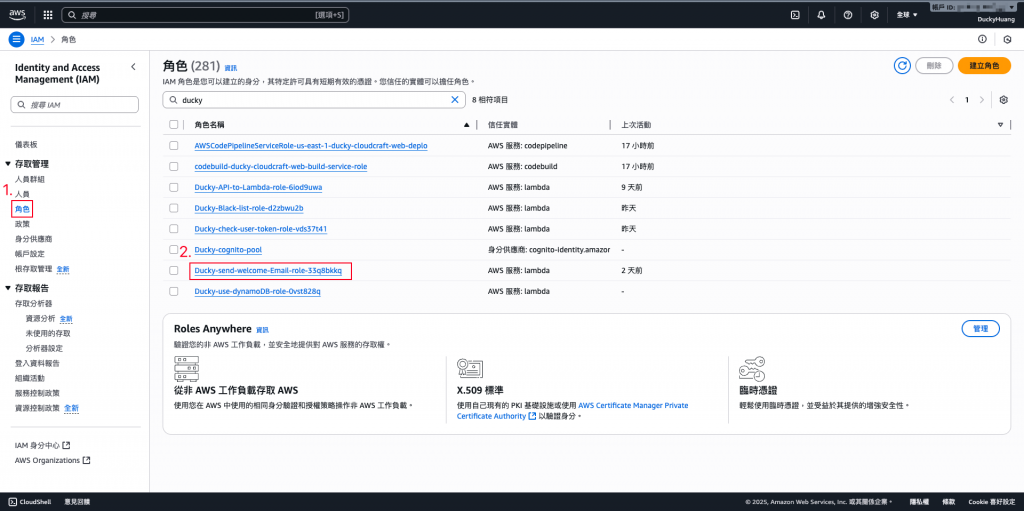Open 人員群組 in sidebar

[29, 179]
